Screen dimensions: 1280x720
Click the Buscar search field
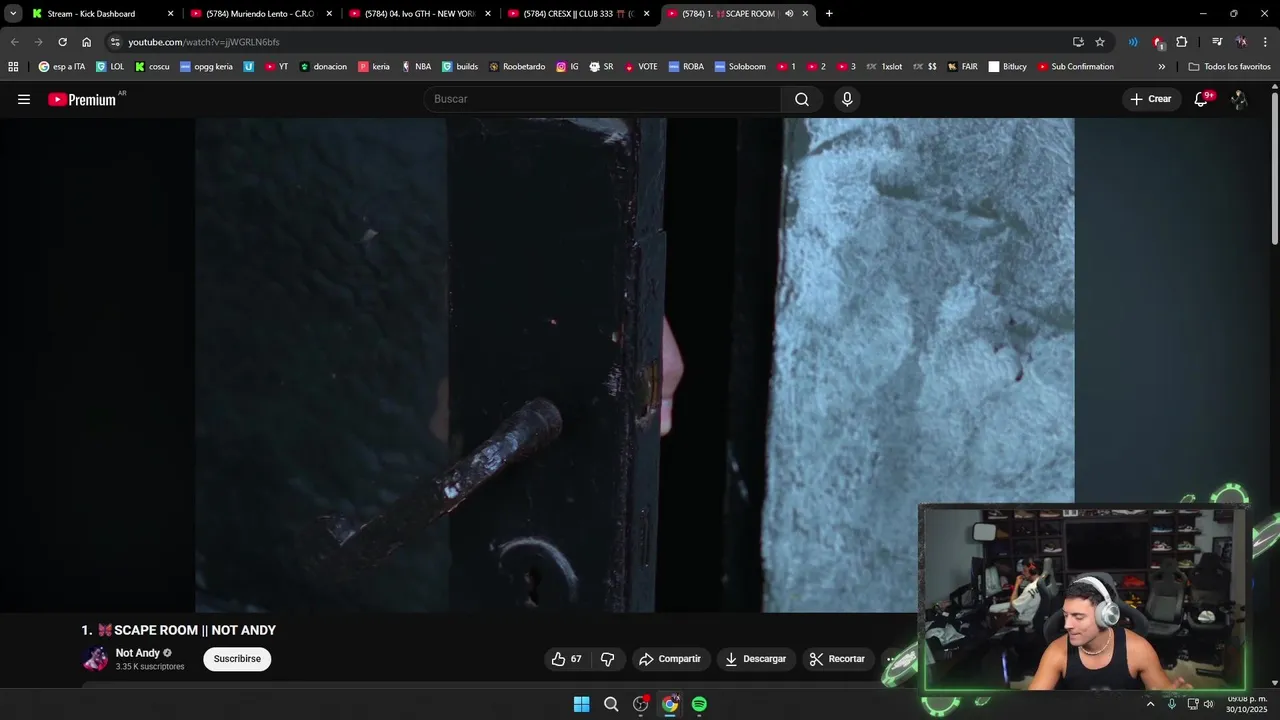click(603, 99)
